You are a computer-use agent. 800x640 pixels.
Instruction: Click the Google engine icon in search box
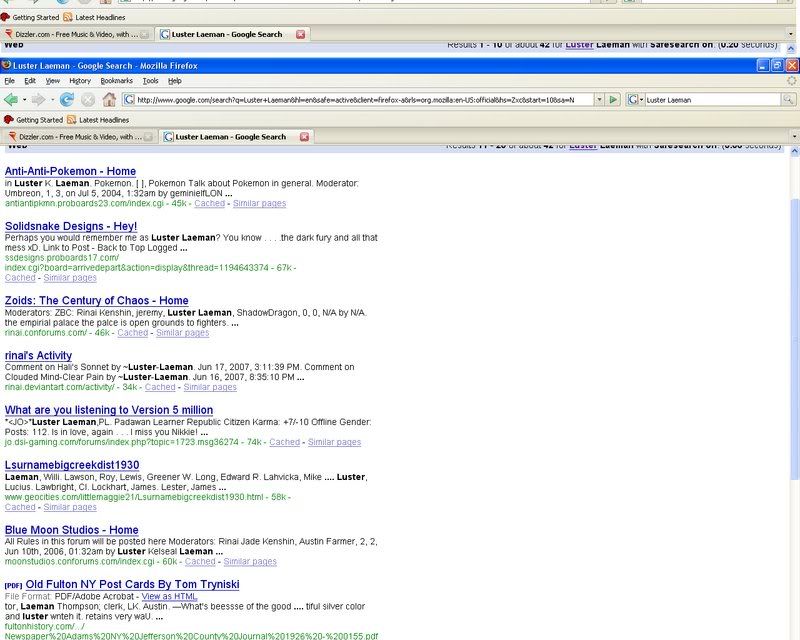[x=633, y=100]
